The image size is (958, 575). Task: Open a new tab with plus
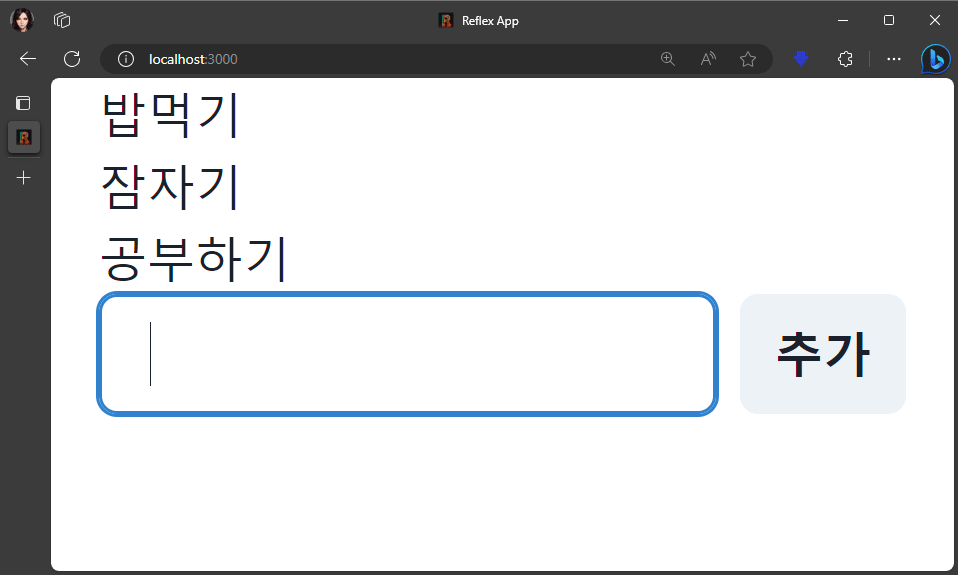[x=23, y=178]
